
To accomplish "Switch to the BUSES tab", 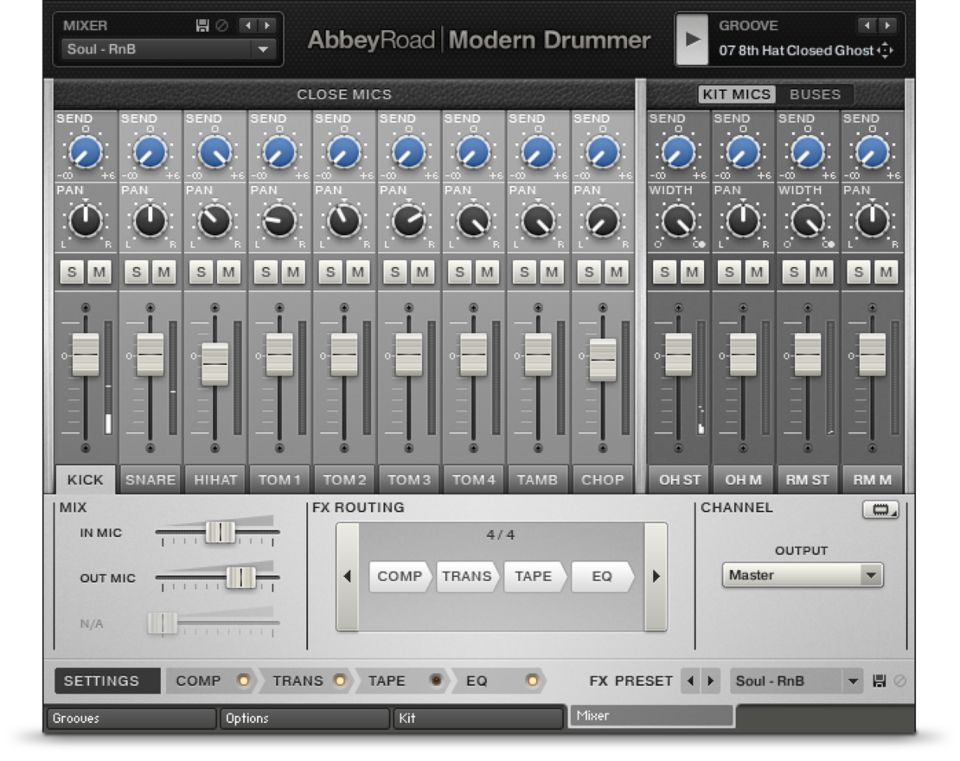I will pyautogui.click(x=815, y=95).
